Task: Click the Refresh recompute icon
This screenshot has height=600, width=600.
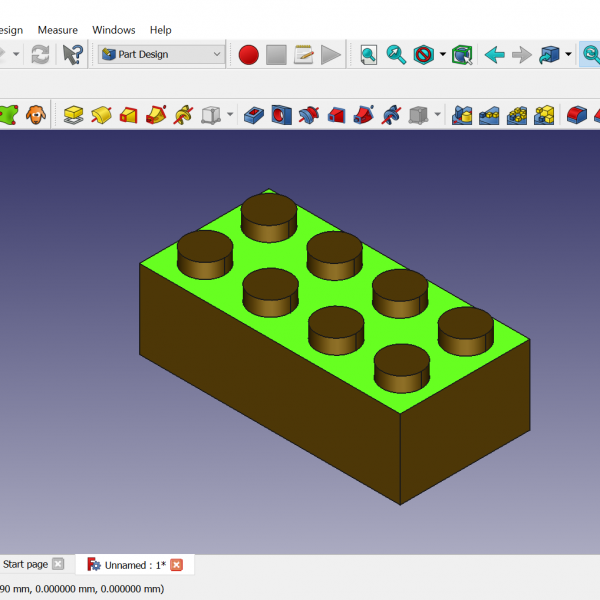Action: (40, 55)
